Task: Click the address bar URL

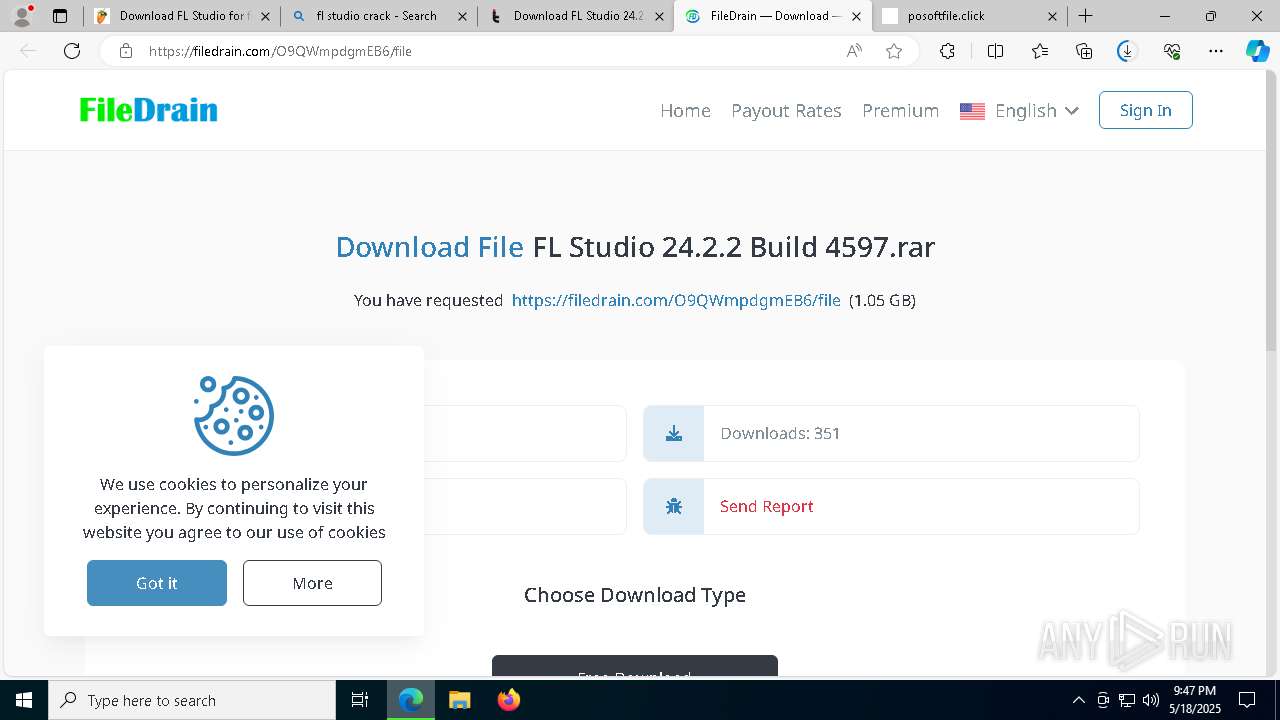Action: (280, 51)
